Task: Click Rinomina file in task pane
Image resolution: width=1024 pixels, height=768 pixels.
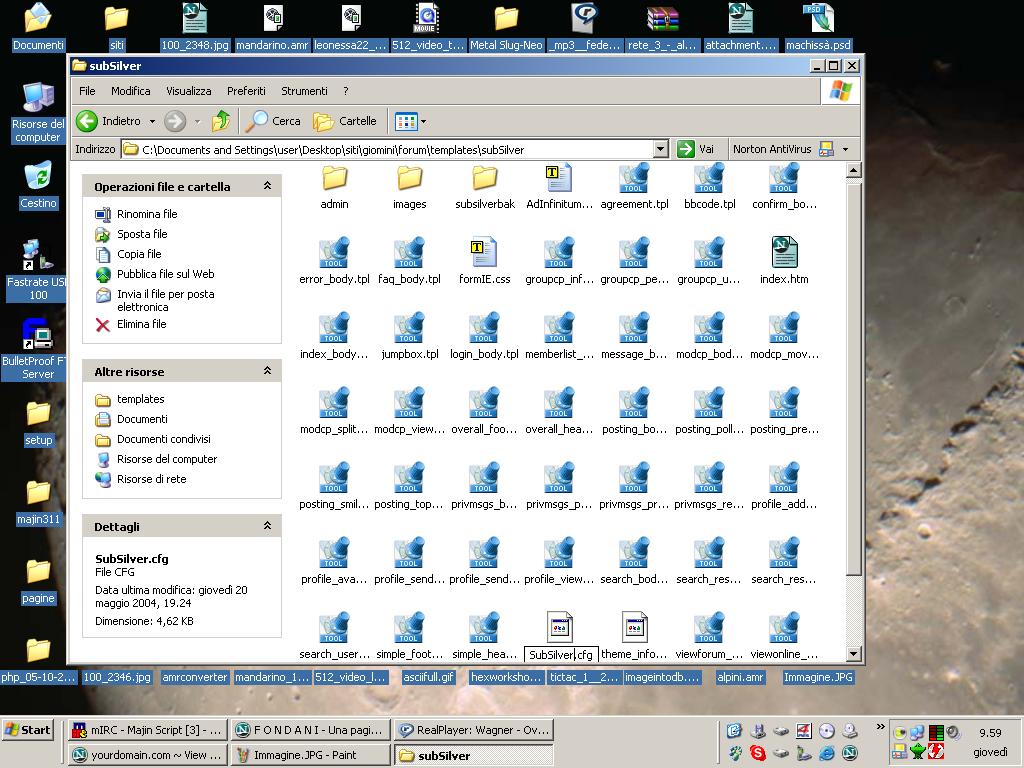Action: (147, 214)
